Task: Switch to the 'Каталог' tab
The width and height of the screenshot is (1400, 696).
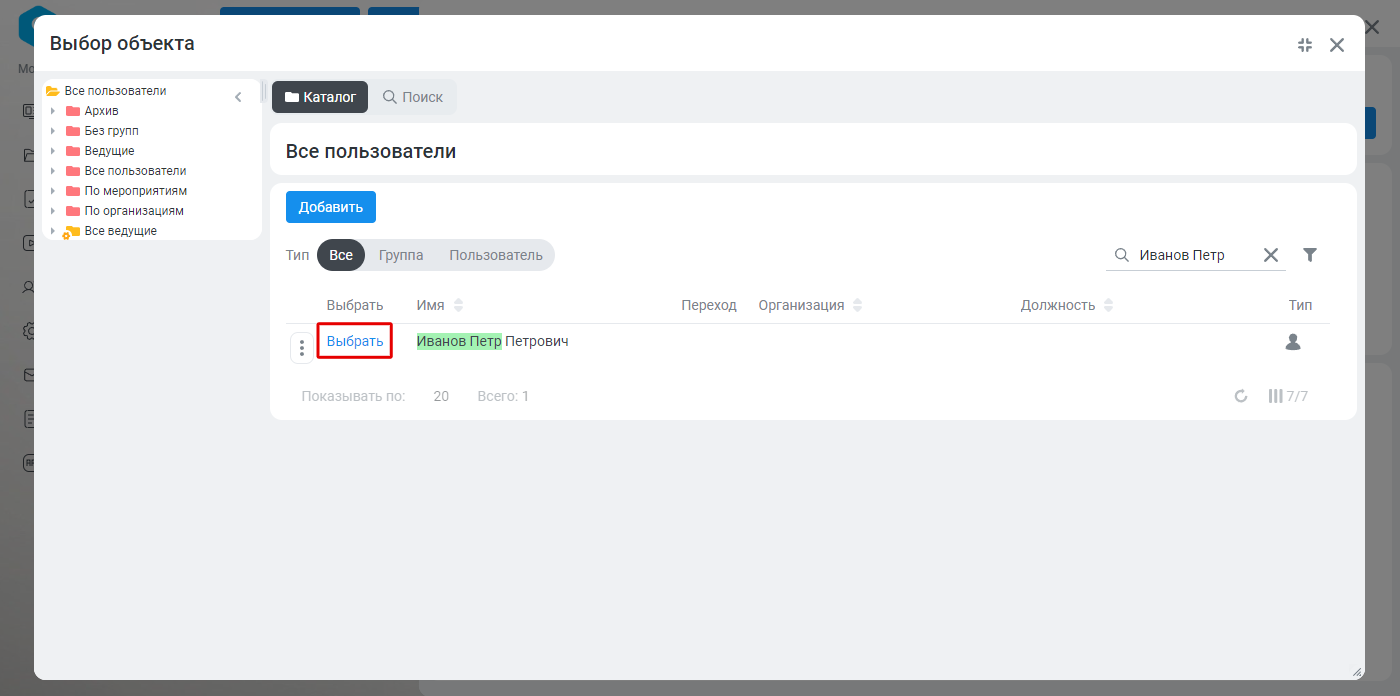Action: pos(320,97)
